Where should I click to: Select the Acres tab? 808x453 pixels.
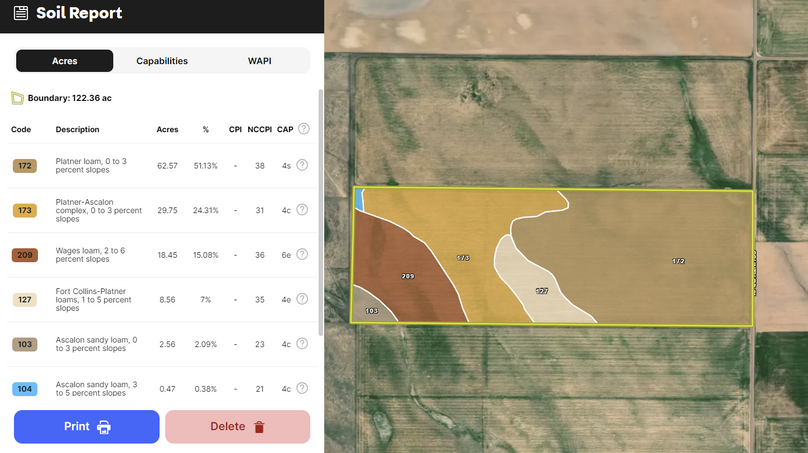click(x=64, y=61)
